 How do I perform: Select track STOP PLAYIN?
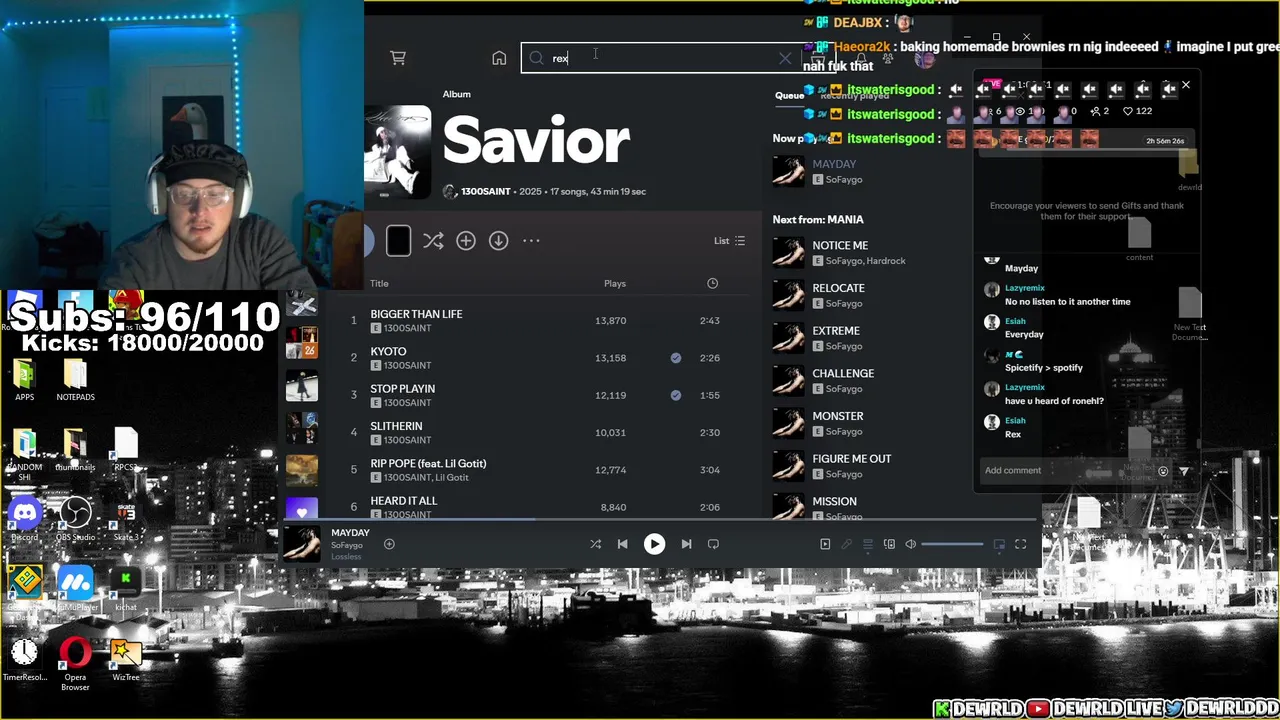pyautogui.click(x=402, y=388)
